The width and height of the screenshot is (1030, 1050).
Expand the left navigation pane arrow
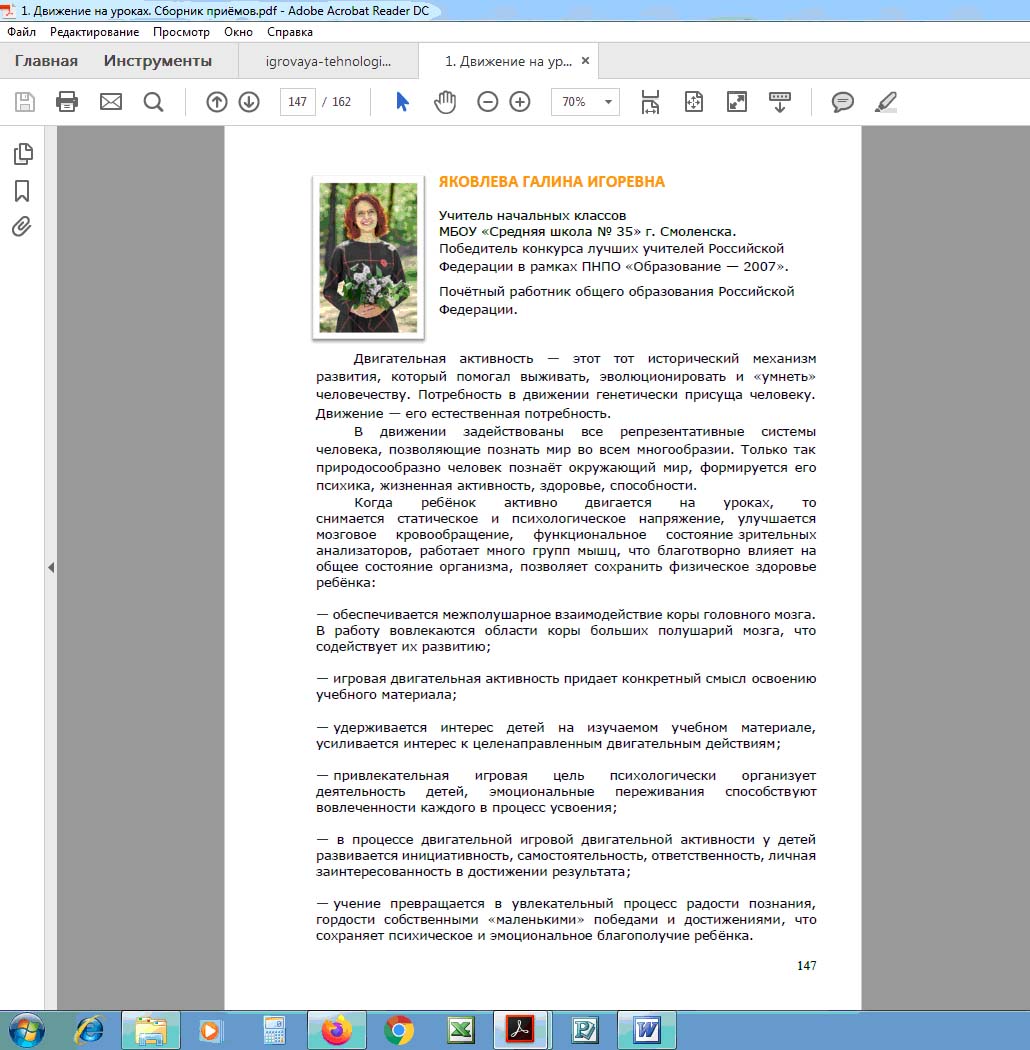[x=51, y=568]
